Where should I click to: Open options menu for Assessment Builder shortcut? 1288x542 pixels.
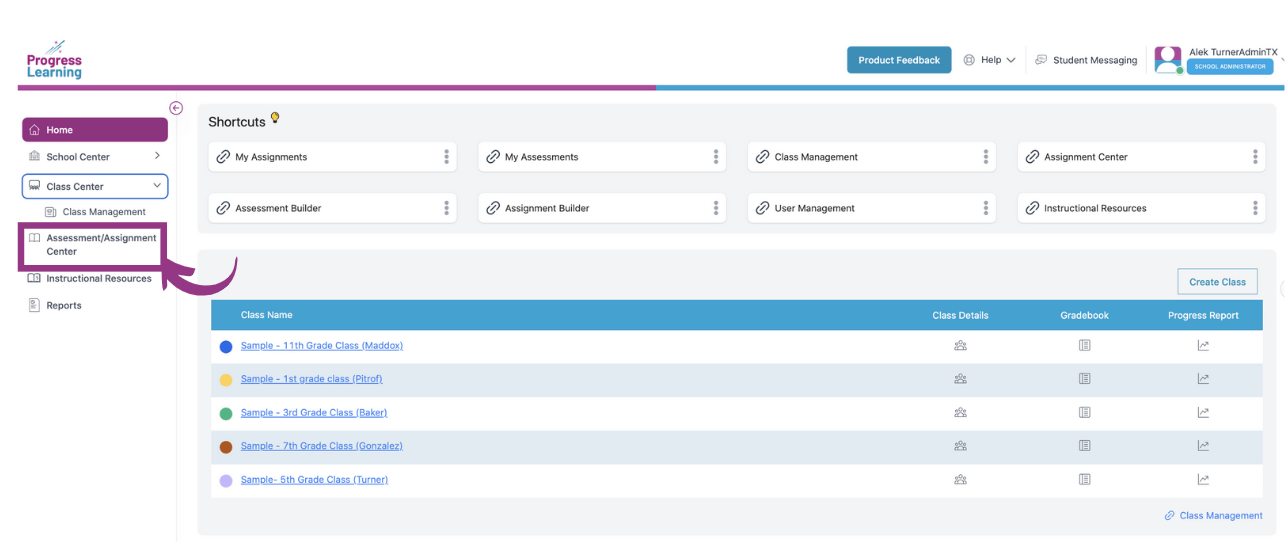pyautogui.click(x=446, y=208)
